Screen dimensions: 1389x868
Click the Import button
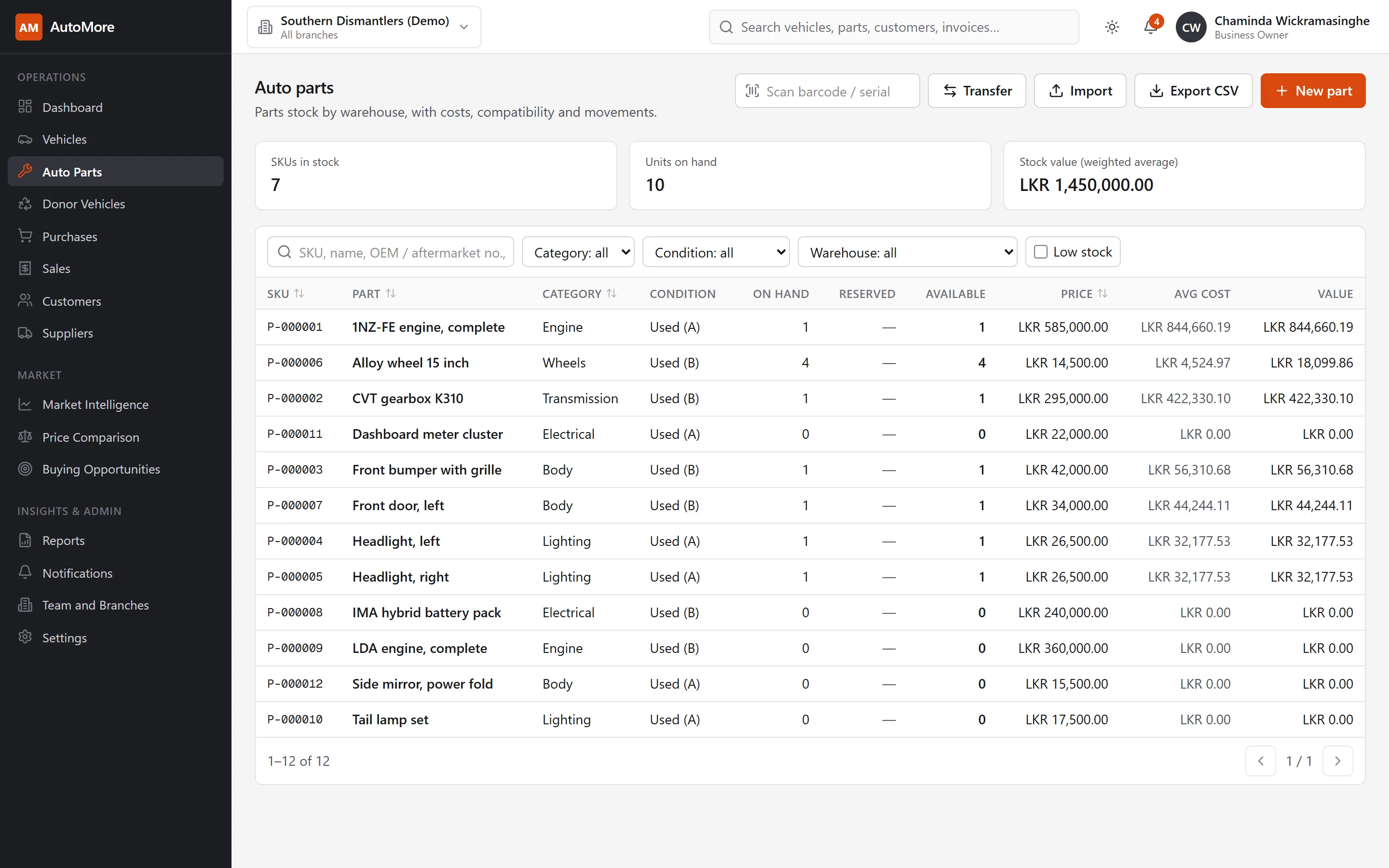1080,91
